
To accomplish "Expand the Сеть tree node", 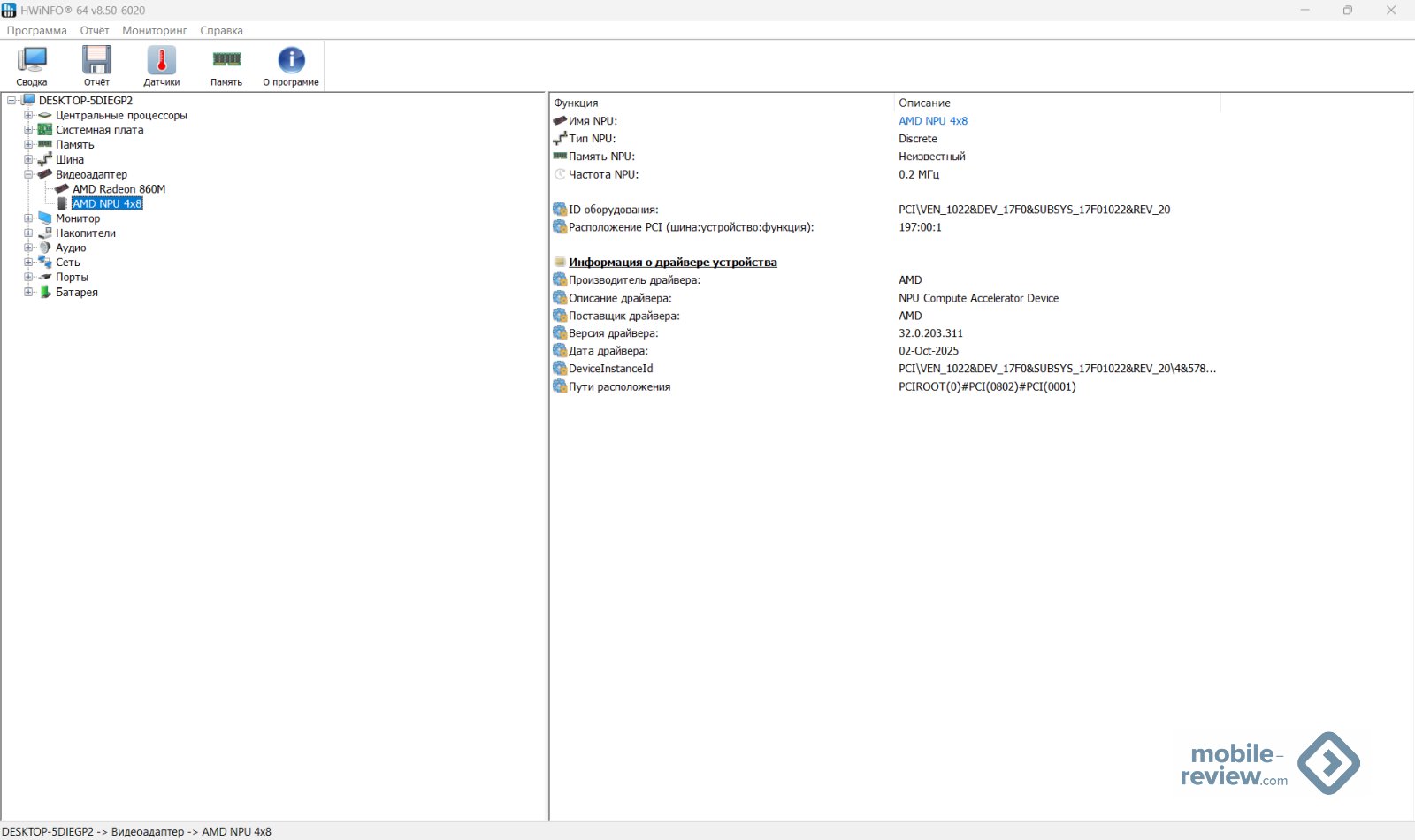I will click(28, 263).
